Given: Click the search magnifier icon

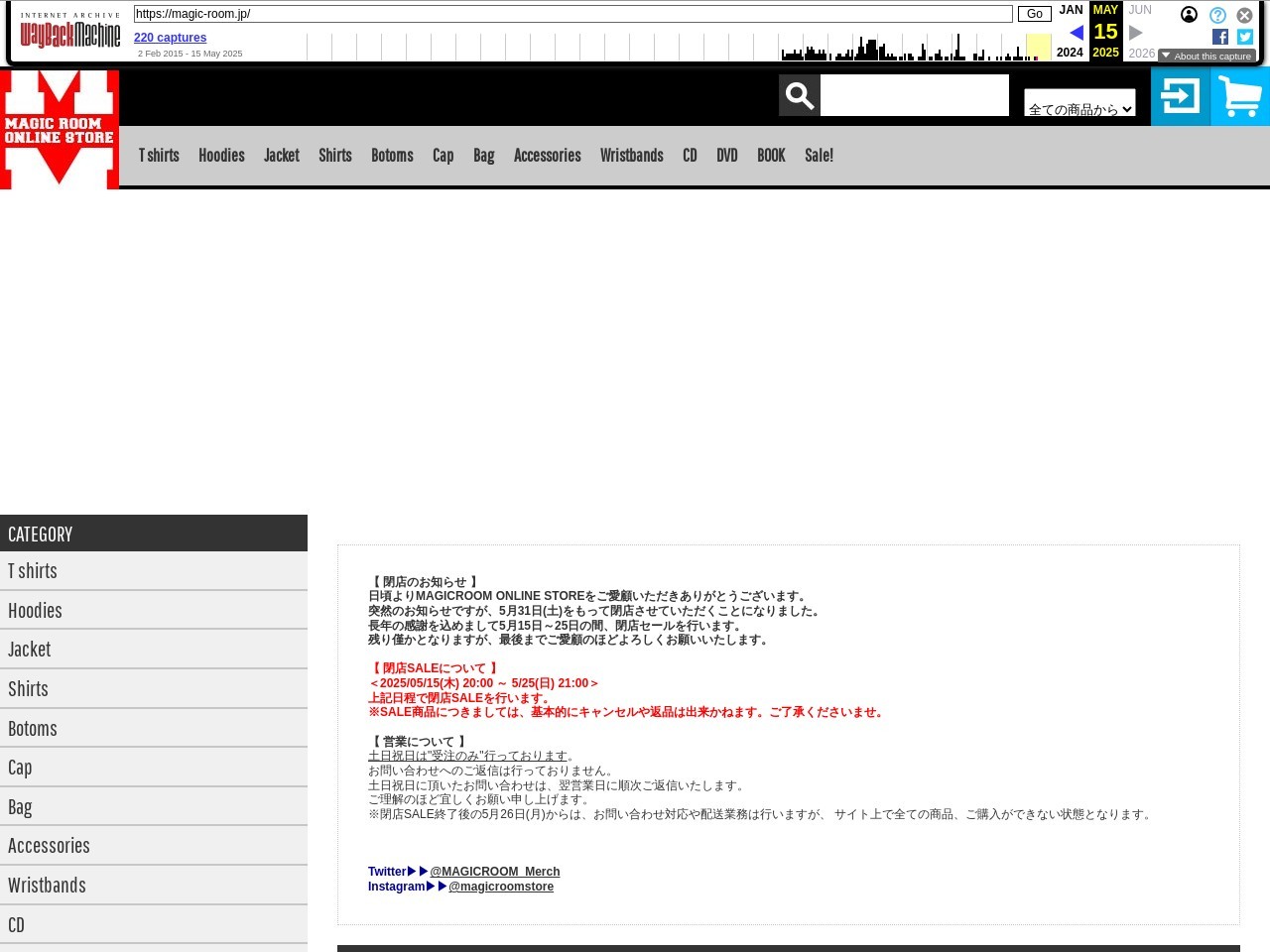Looking at the screenshot, I should click(799, 95).
